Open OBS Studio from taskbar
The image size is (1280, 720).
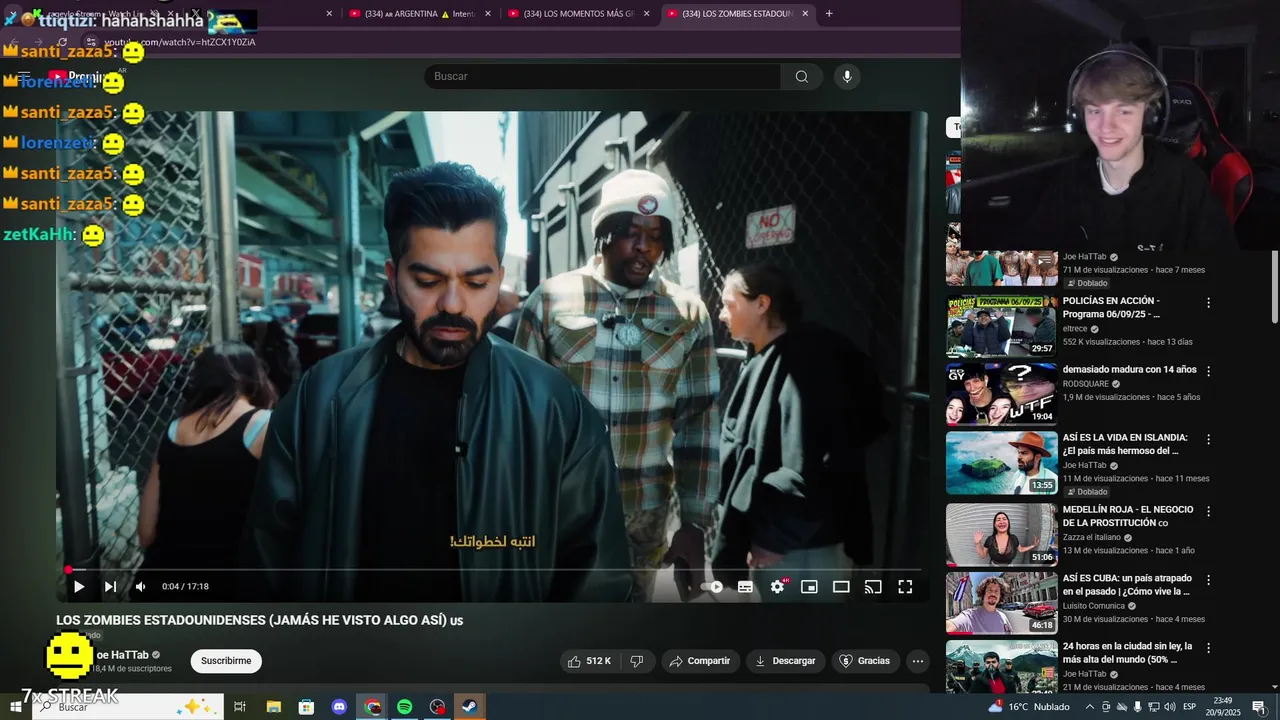[x=437, y=707]
